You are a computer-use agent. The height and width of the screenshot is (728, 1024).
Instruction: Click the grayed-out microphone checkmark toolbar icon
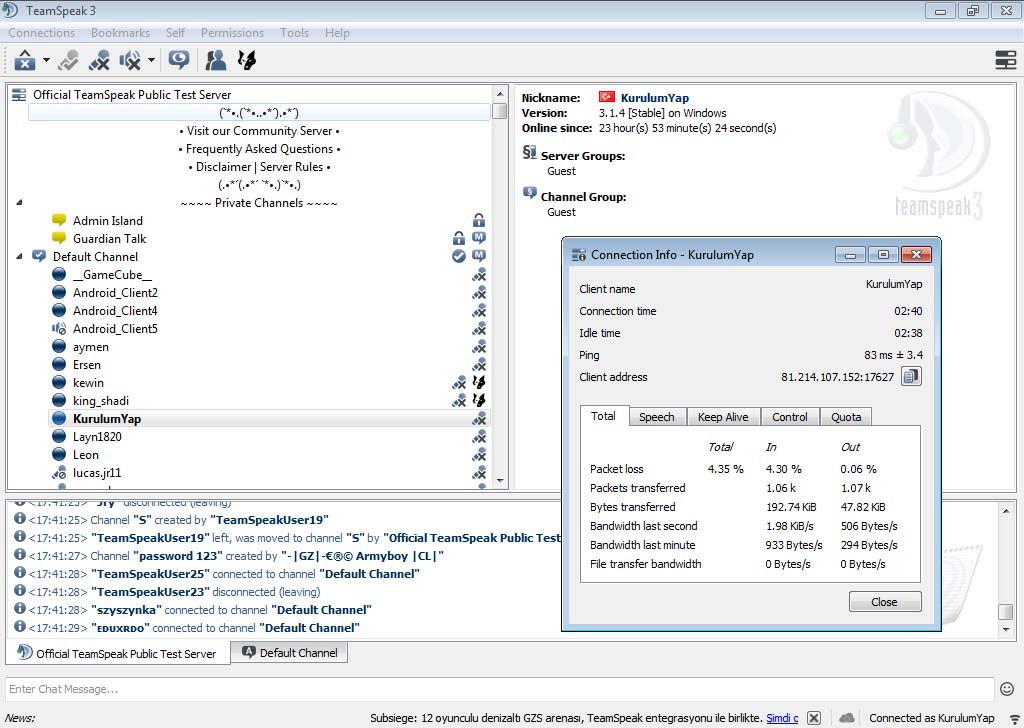click(68, 60)
